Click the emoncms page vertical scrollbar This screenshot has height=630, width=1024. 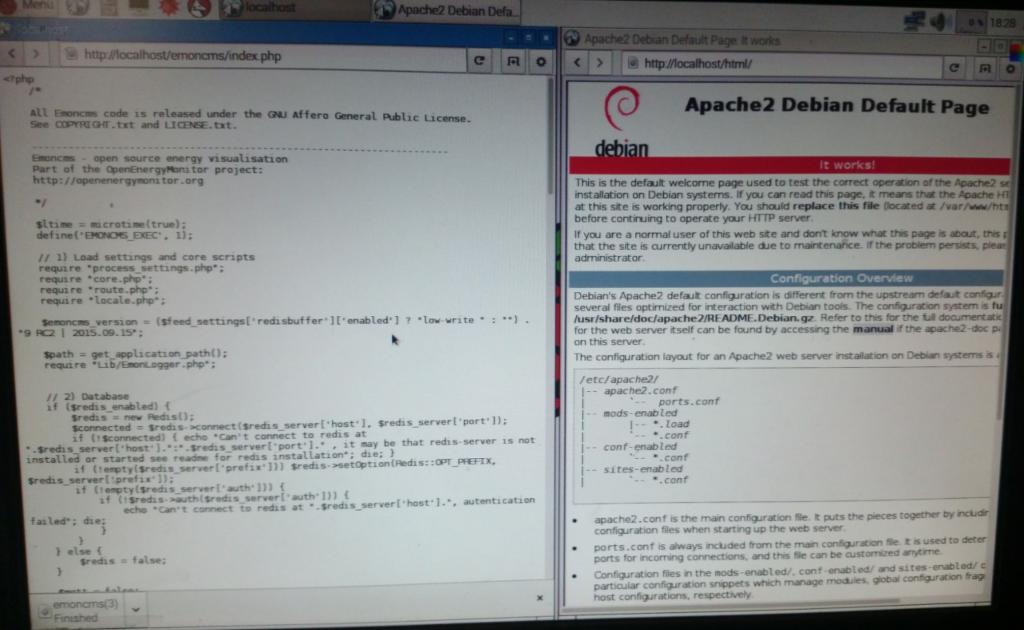coord(551,137)
